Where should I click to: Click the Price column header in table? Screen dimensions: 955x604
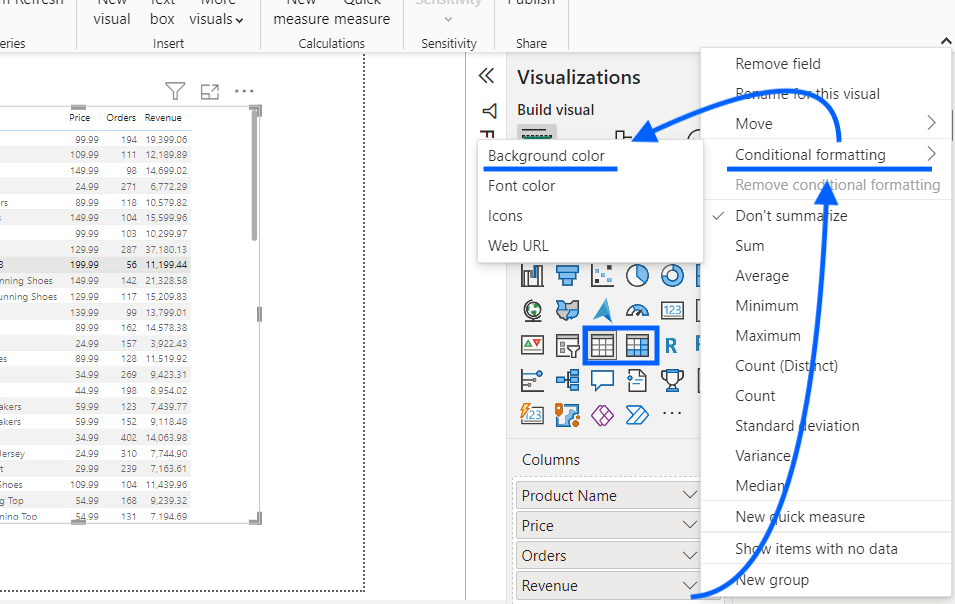tap(79, 118)
